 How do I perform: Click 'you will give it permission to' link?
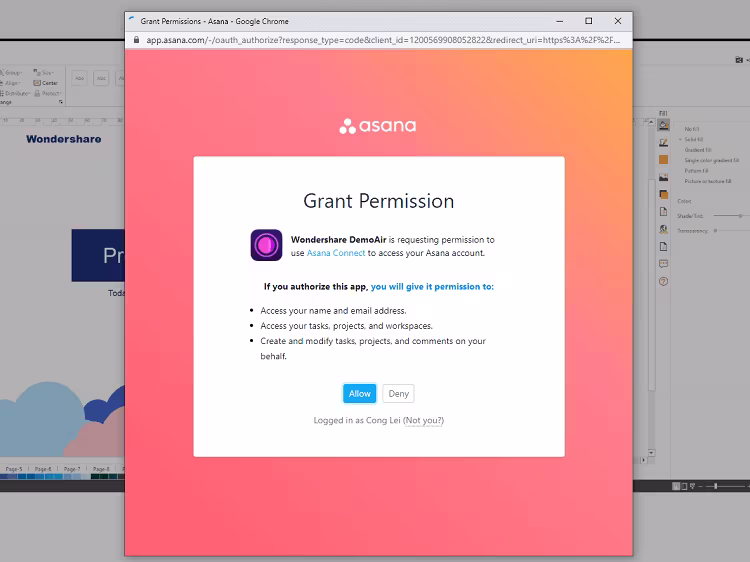432,287
